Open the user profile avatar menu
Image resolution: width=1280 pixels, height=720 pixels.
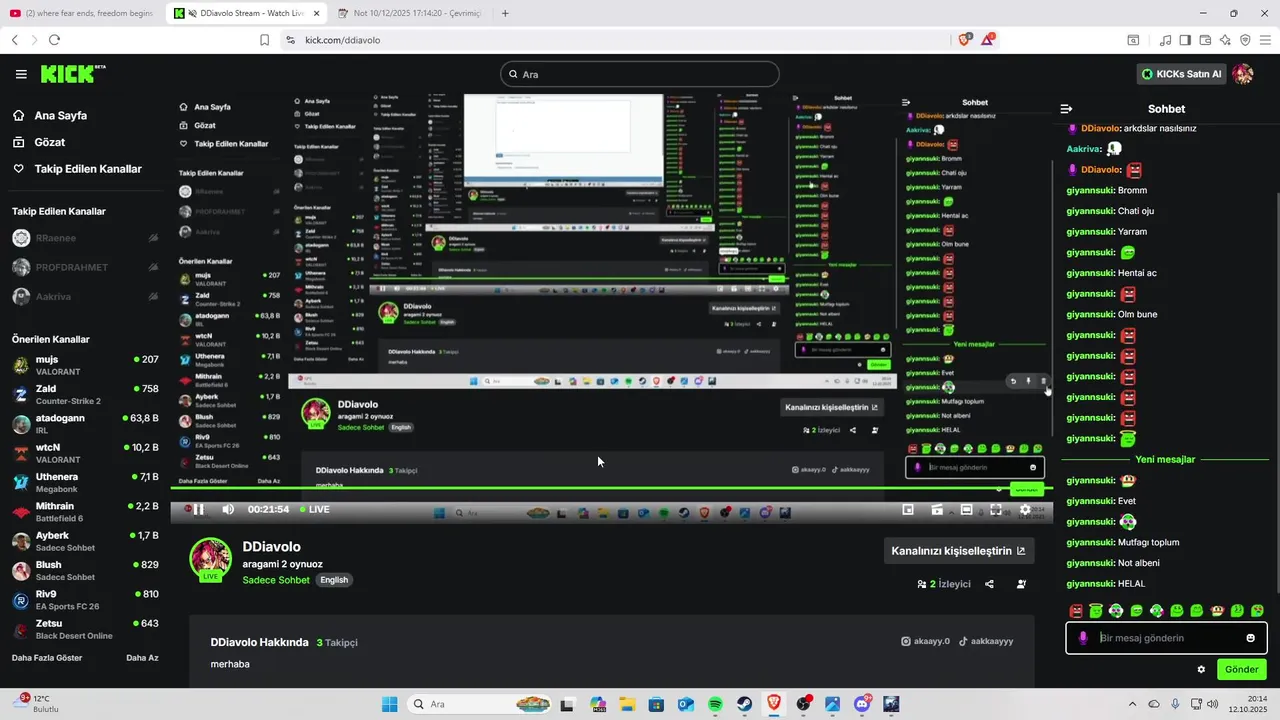tap(1243, 74)
